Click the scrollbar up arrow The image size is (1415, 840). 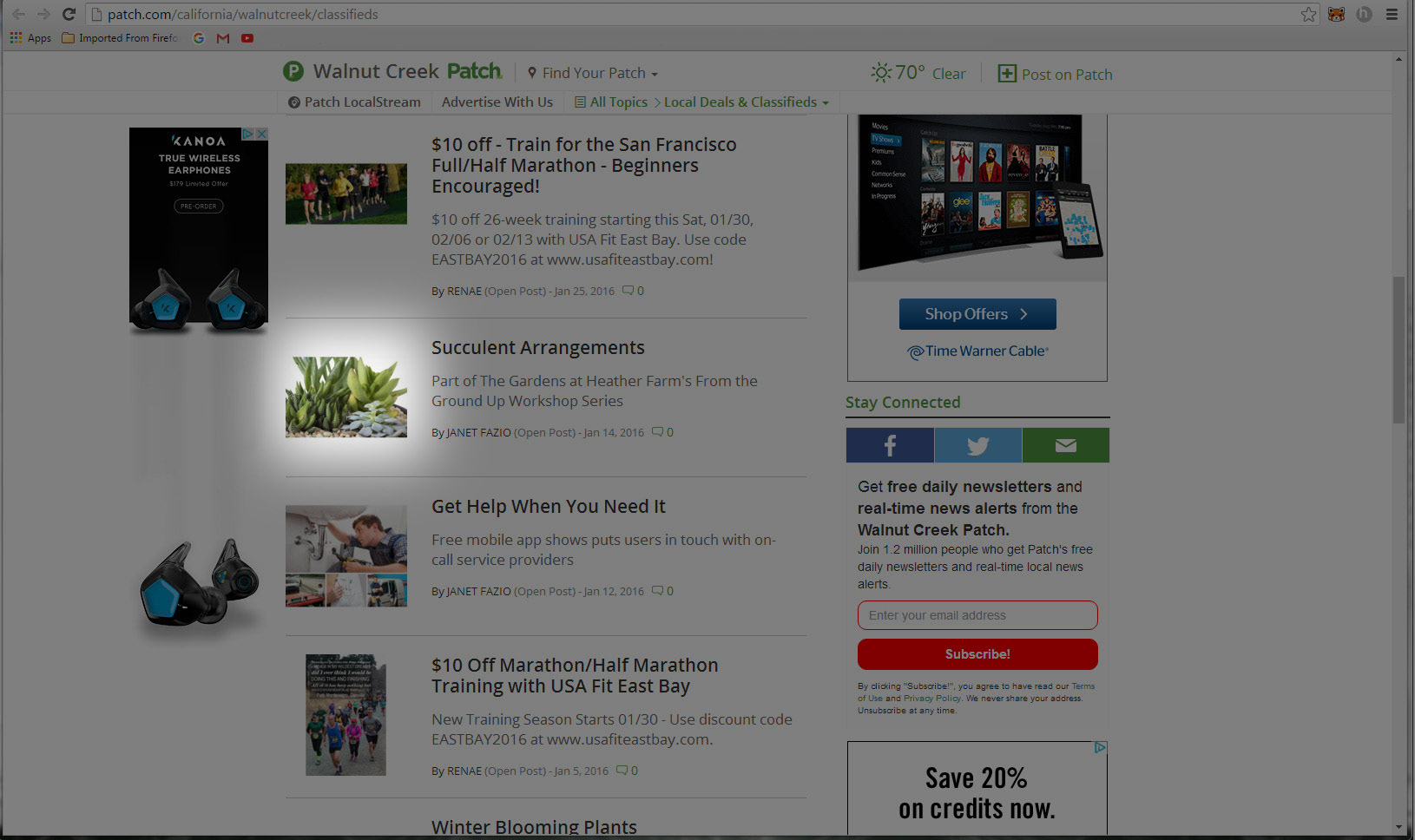(x=1399, y=59)
